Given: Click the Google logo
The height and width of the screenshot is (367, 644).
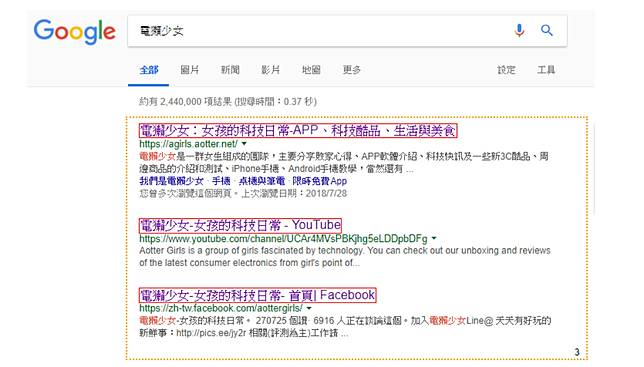Looking at the screenshot, I should click(74, 32).
